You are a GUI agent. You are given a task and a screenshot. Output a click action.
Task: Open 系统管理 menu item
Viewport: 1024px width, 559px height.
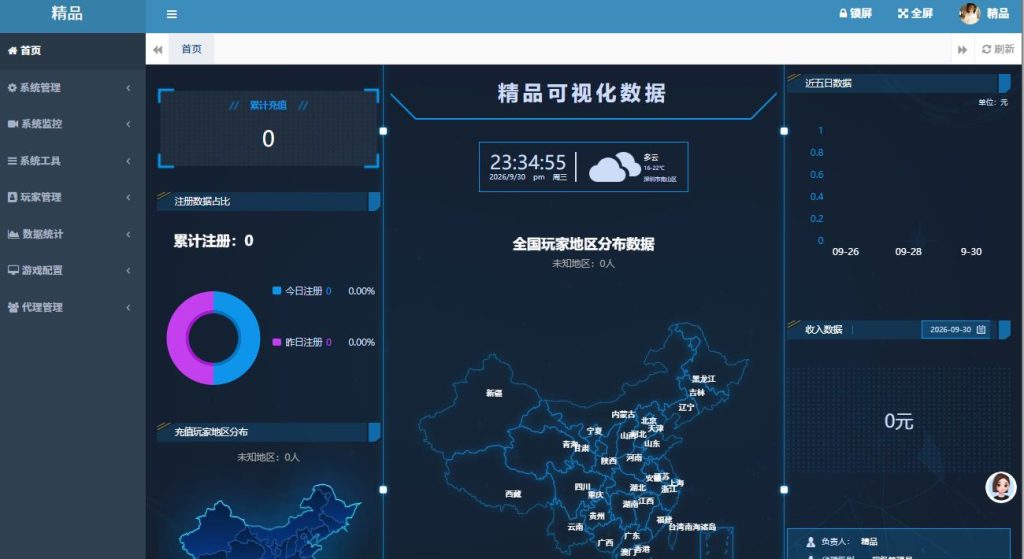tap(72, 88)
